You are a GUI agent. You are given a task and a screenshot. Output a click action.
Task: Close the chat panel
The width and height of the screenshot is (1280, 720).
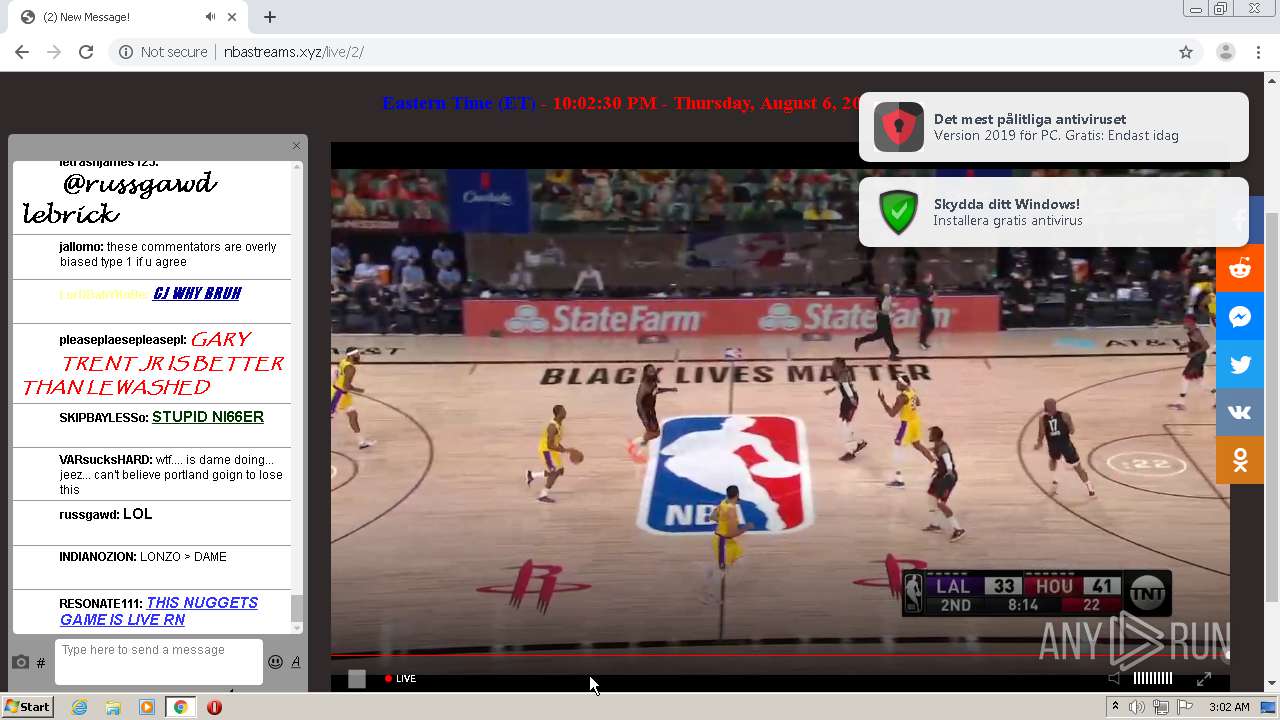[x=296, y=146]
